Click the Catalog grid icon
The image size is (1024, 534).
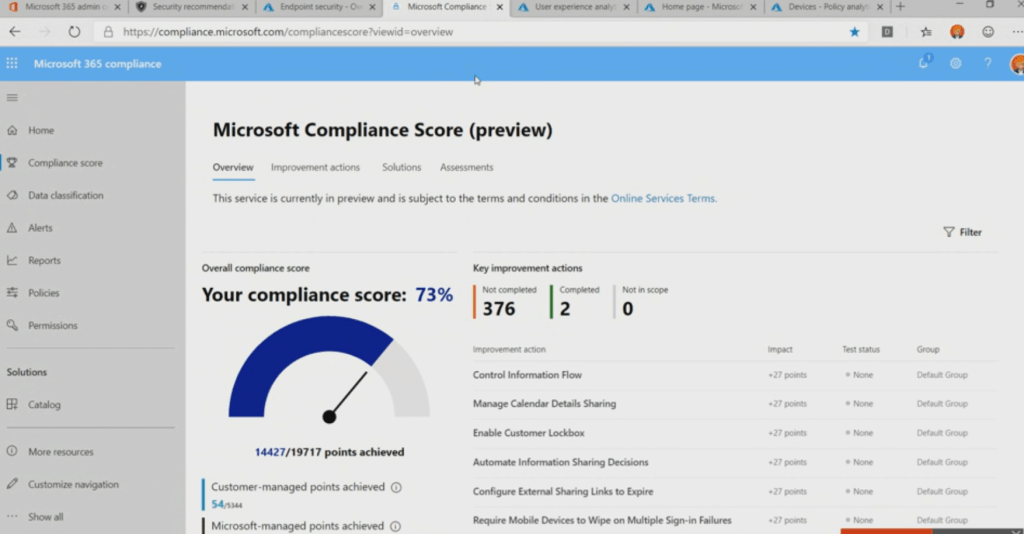click(12, 404)
